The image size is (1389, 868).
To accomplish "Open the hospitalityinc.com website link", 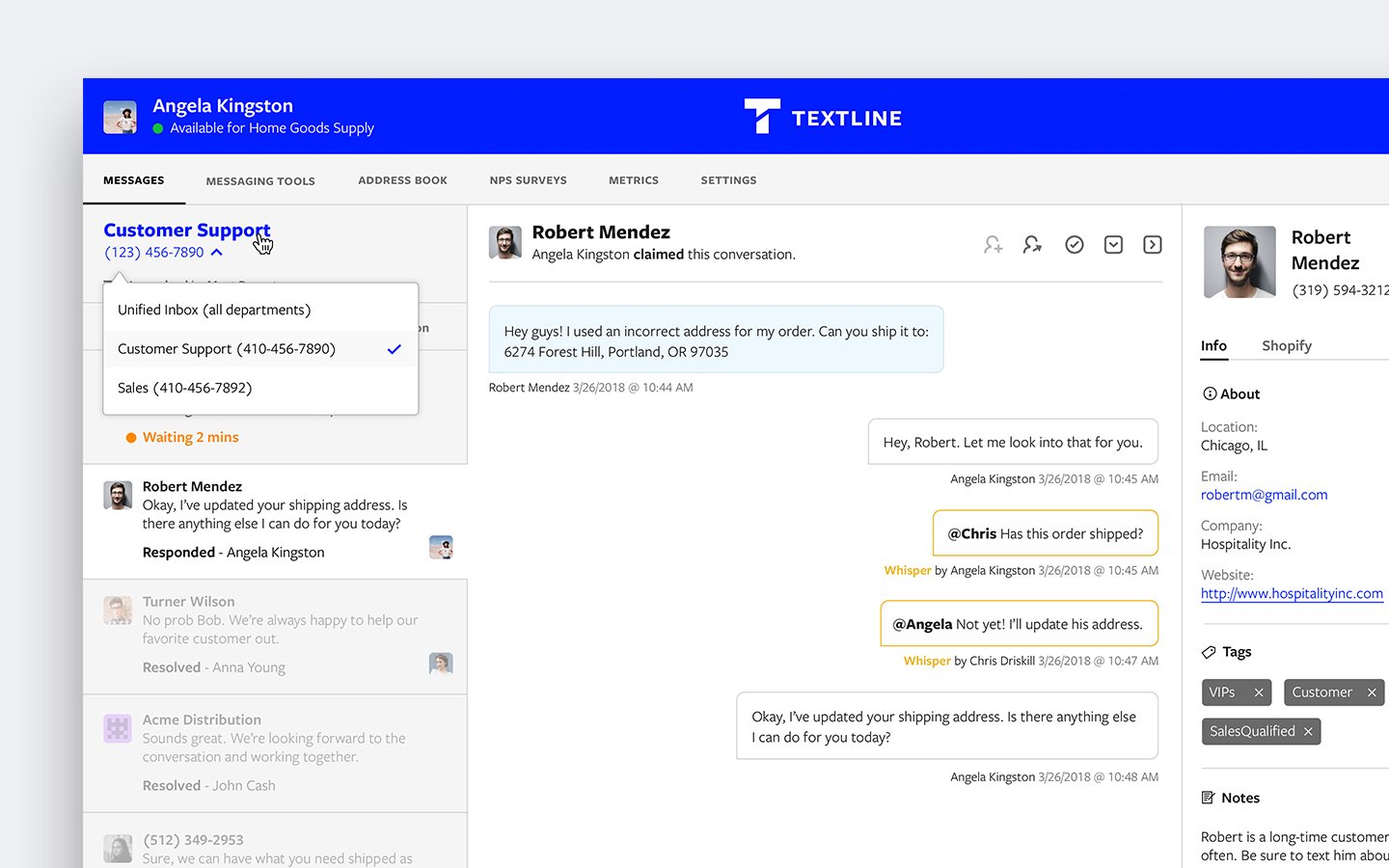I will (x=1291, y=593).
